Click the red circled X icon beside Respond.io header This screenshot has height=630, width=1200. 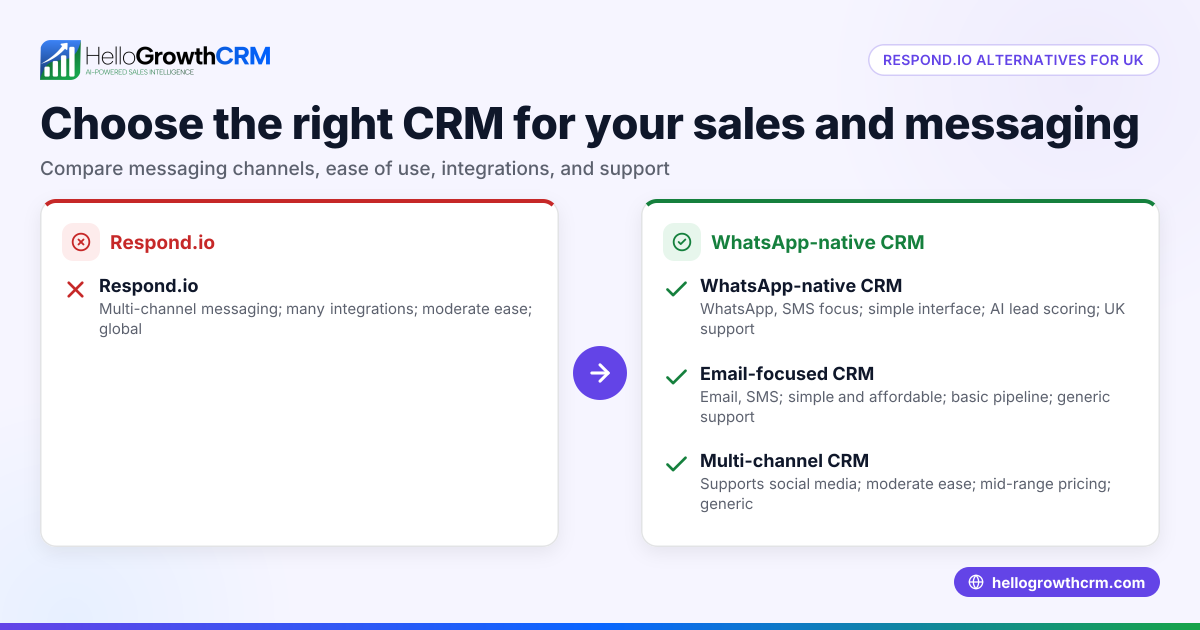pyautogui.click(x=81, y=242)
